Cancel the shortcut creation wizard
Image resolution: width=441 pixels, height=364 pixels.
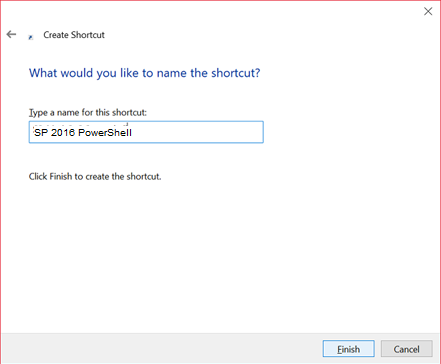coord(406,349)
